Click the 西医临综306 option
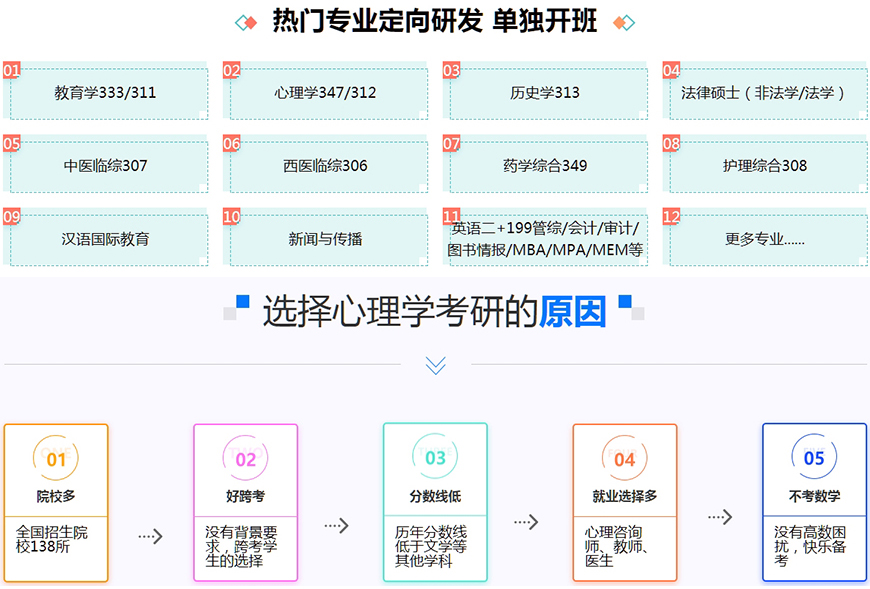This screenshot has width=870, height=589. point(327,165)
